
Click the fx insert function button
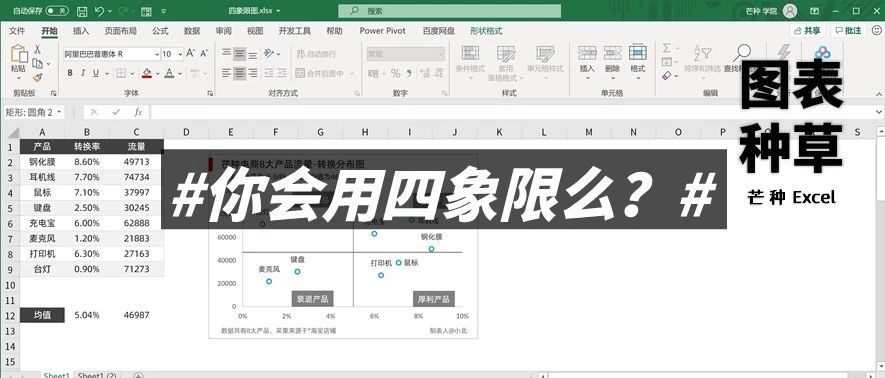tap(138, 112)
